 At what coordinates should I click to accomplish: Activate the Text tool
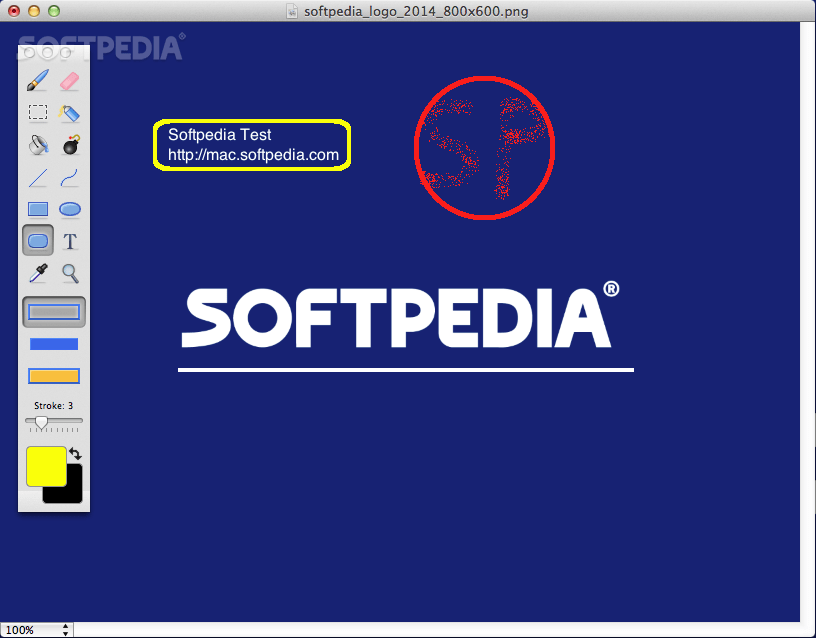point(70,241)
